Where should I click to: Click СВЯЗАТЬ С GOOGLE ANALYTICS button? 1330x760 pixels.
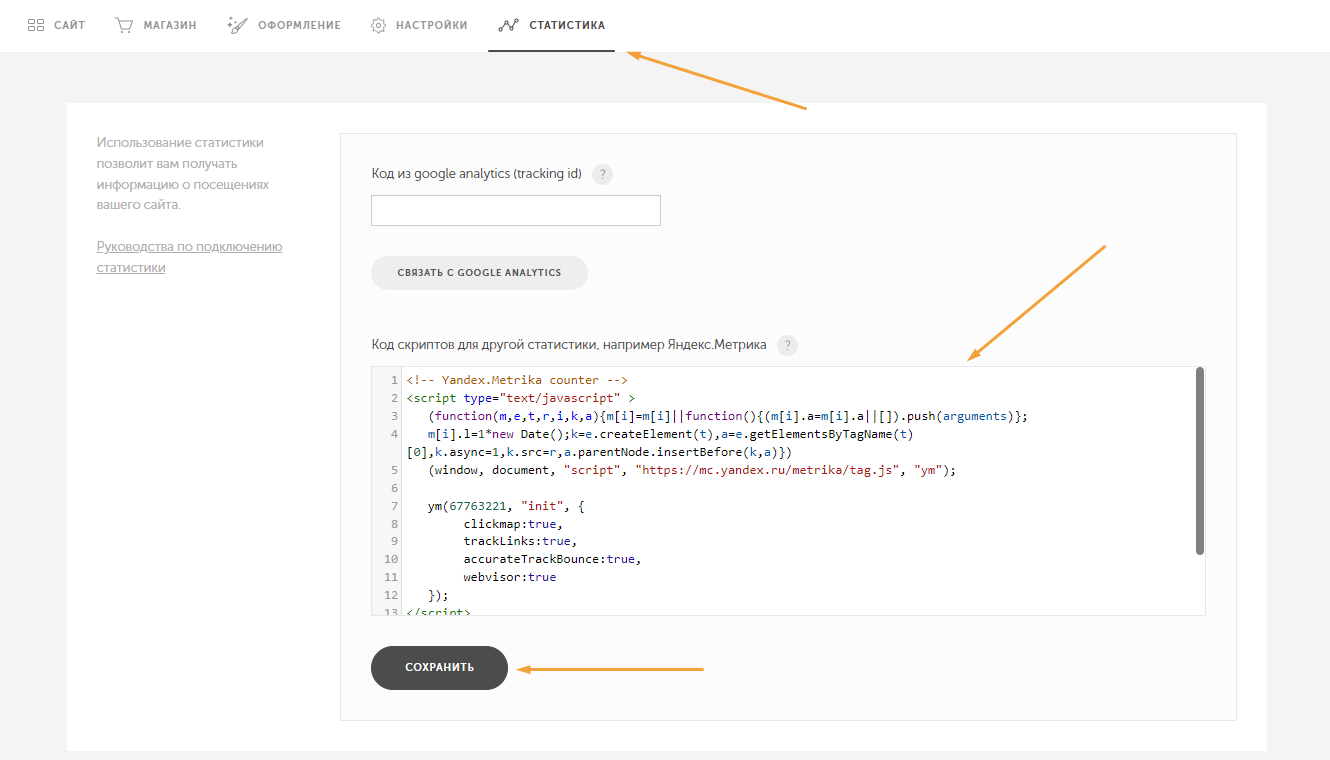tap(479, 273)
